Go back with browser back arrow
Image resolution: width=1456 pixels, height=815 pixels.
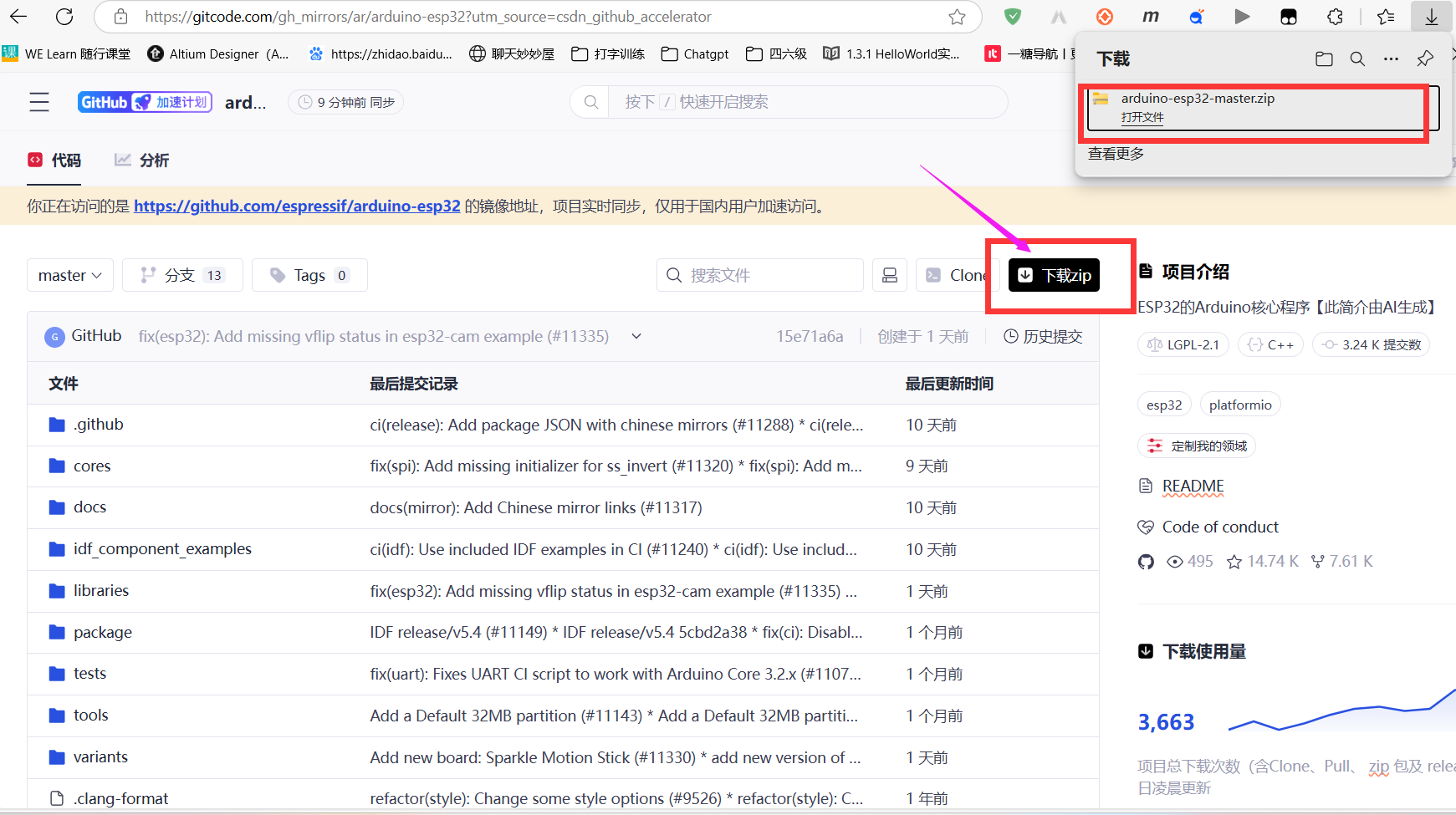coord(18,16)
